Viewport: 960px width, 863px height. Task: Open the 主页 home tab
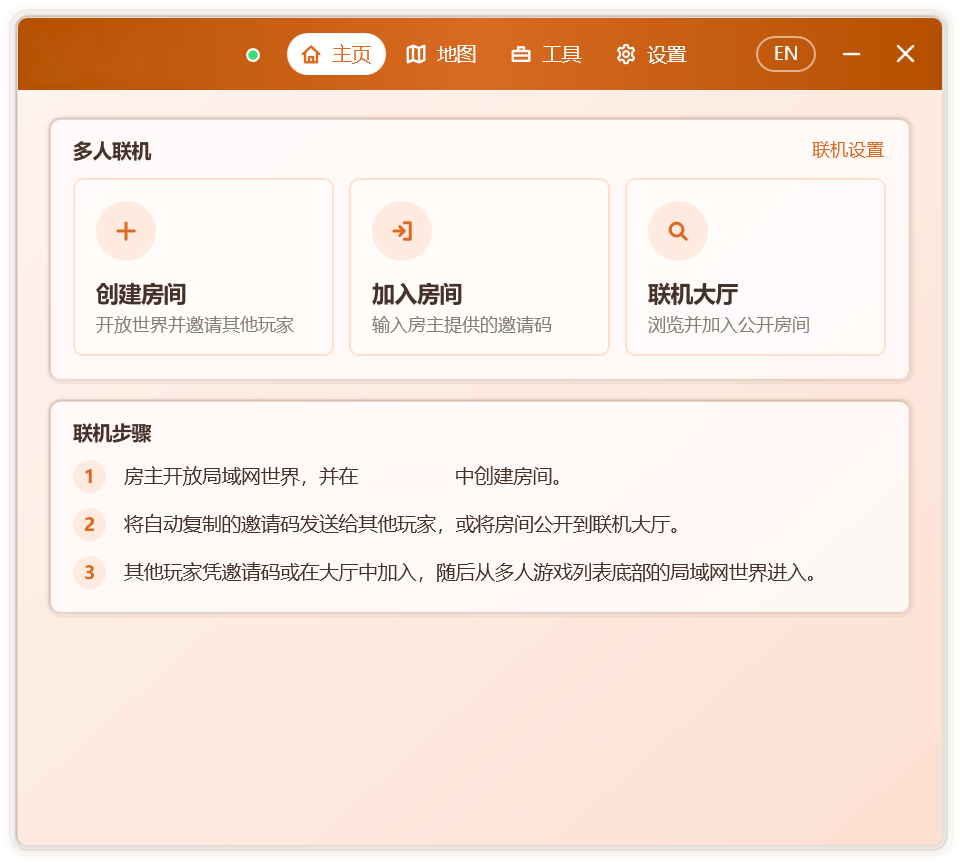tap(336, 54)
